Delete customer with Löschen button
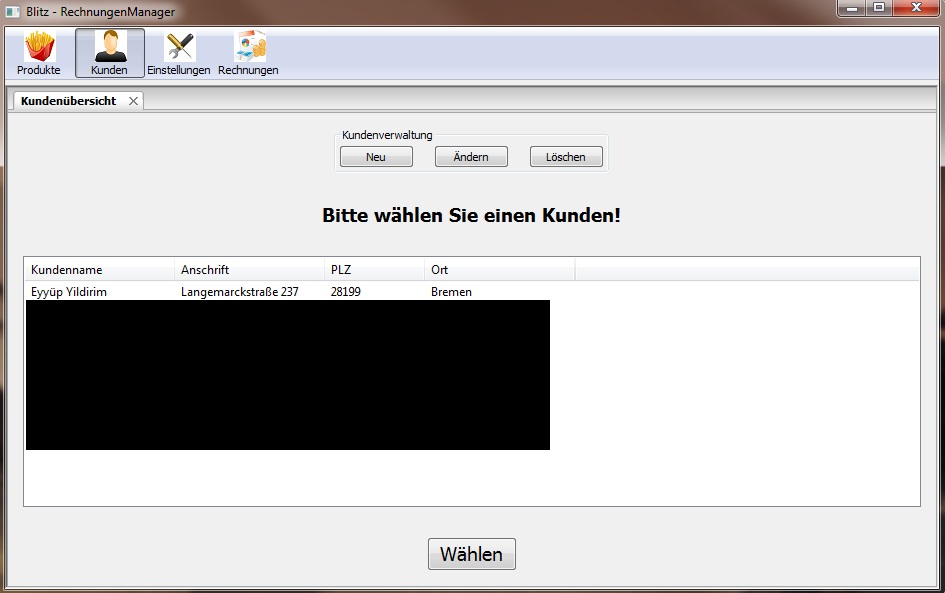This screenshot has width=945, height=593. (566, 157)
